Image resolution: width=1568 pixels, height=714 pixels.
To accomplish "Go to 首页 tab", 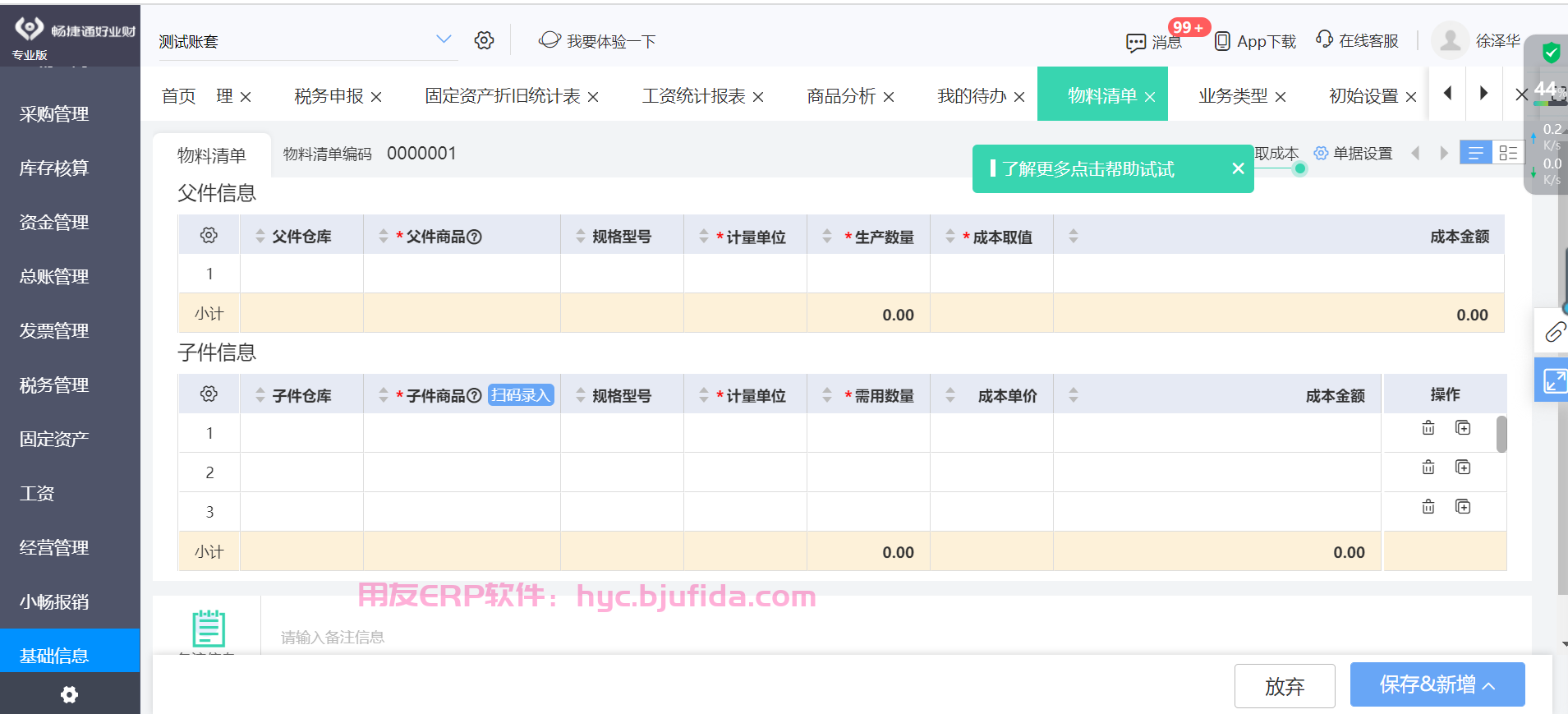I will pyautogui.click(x=178, y=96).
